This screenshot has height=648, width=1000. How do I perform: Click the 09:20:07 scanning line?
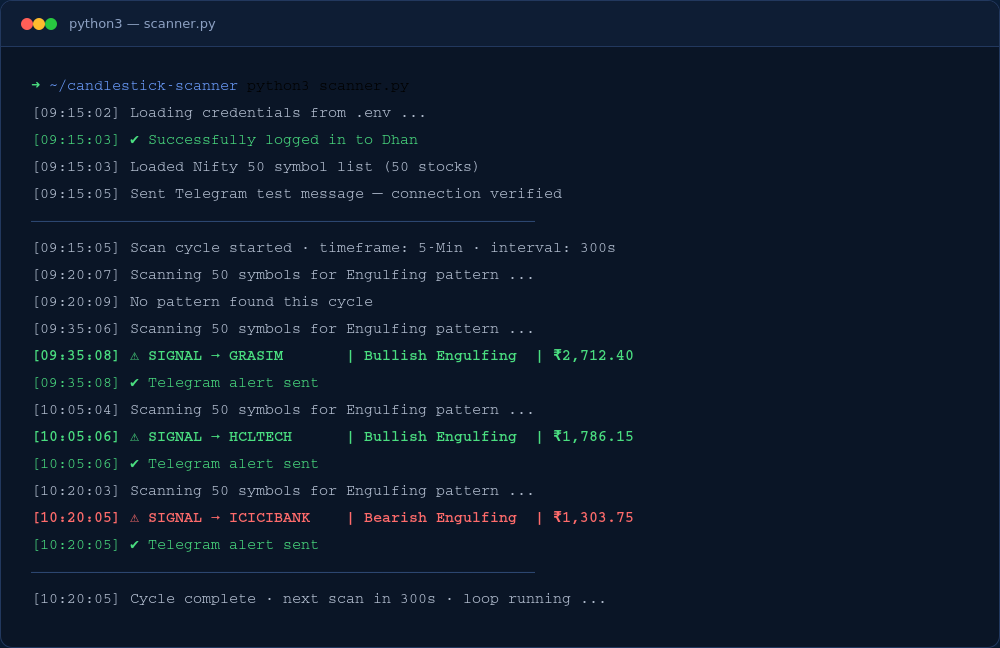283,275
